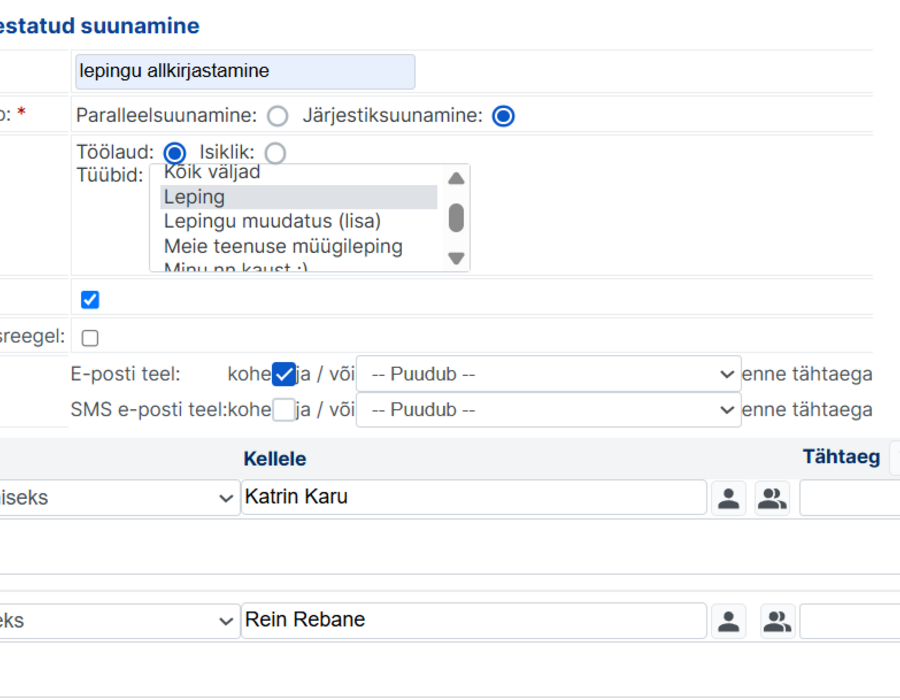The image size is (900, 700).
Task: Pick group for Rein Rebane row
Action: pyautogui.click(x=778, y=621)
